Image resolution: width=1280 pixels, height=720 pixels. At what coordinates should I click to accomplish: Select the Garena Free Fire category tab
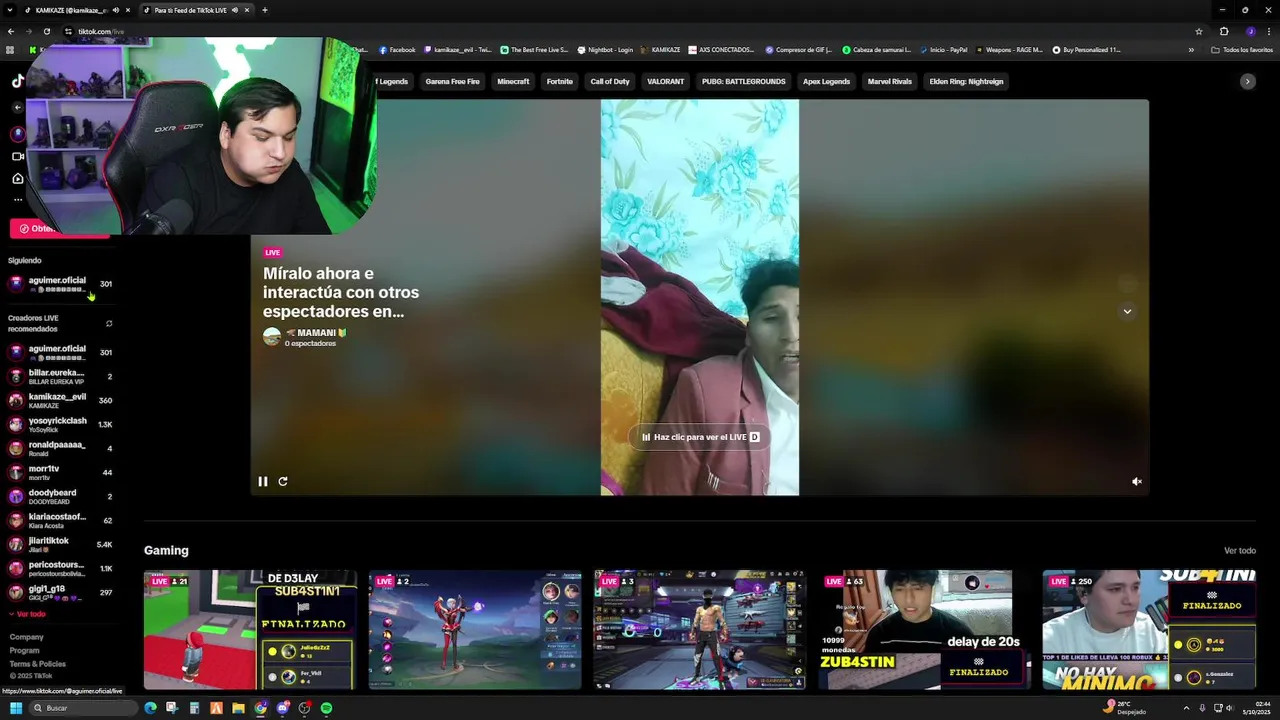coord(452,81)
